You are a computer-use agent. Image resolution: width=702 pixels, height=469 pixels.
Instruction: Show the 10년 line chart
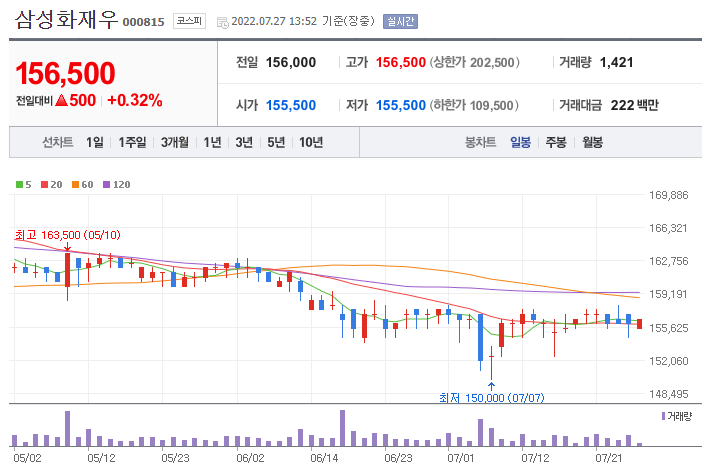tap(311, 142)
